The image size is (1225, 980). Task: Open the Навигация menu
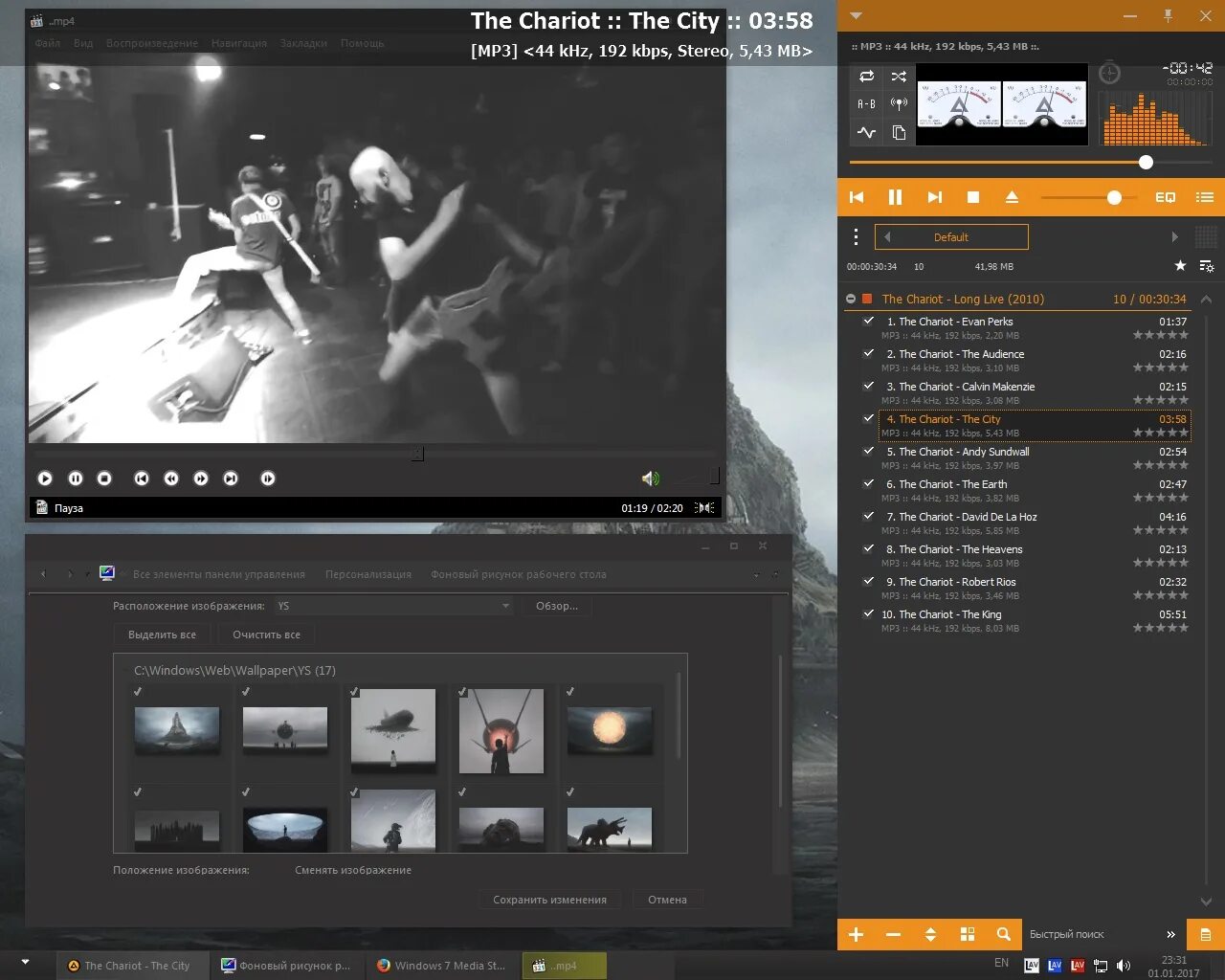239,43
